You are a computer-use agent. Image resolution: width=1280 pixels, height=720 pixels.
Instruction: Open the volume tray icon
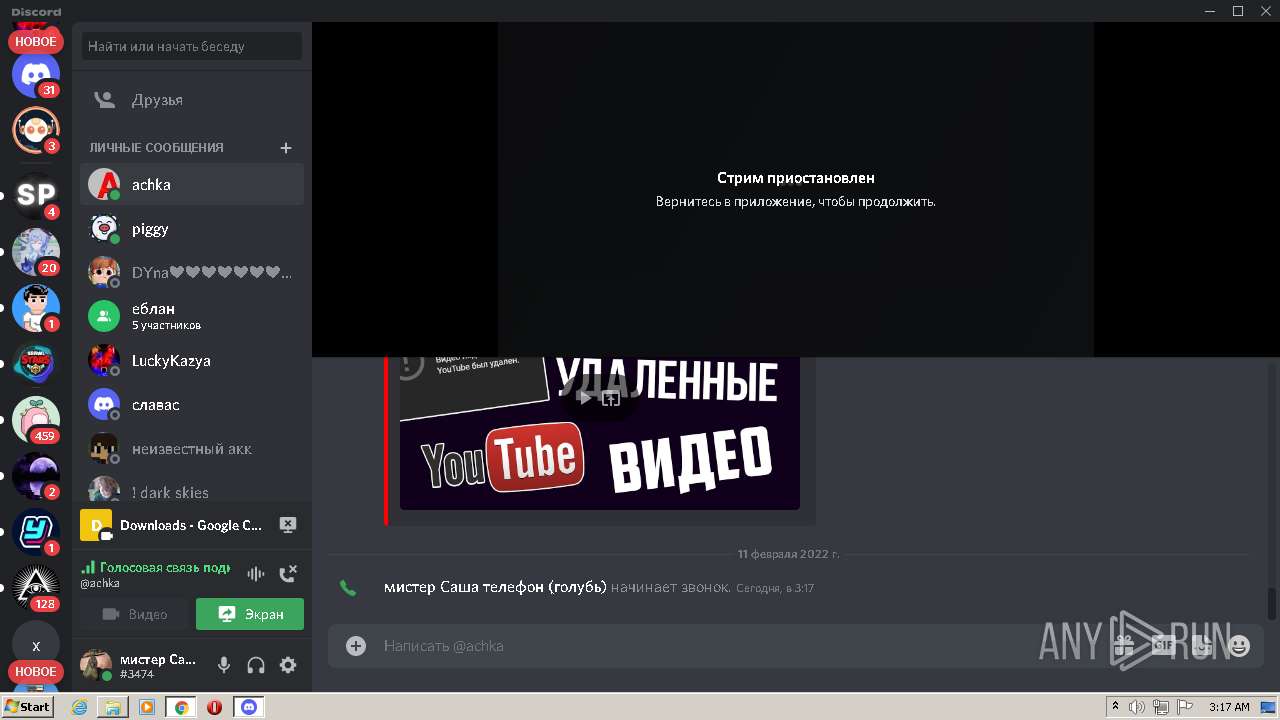coord(1137,707)
